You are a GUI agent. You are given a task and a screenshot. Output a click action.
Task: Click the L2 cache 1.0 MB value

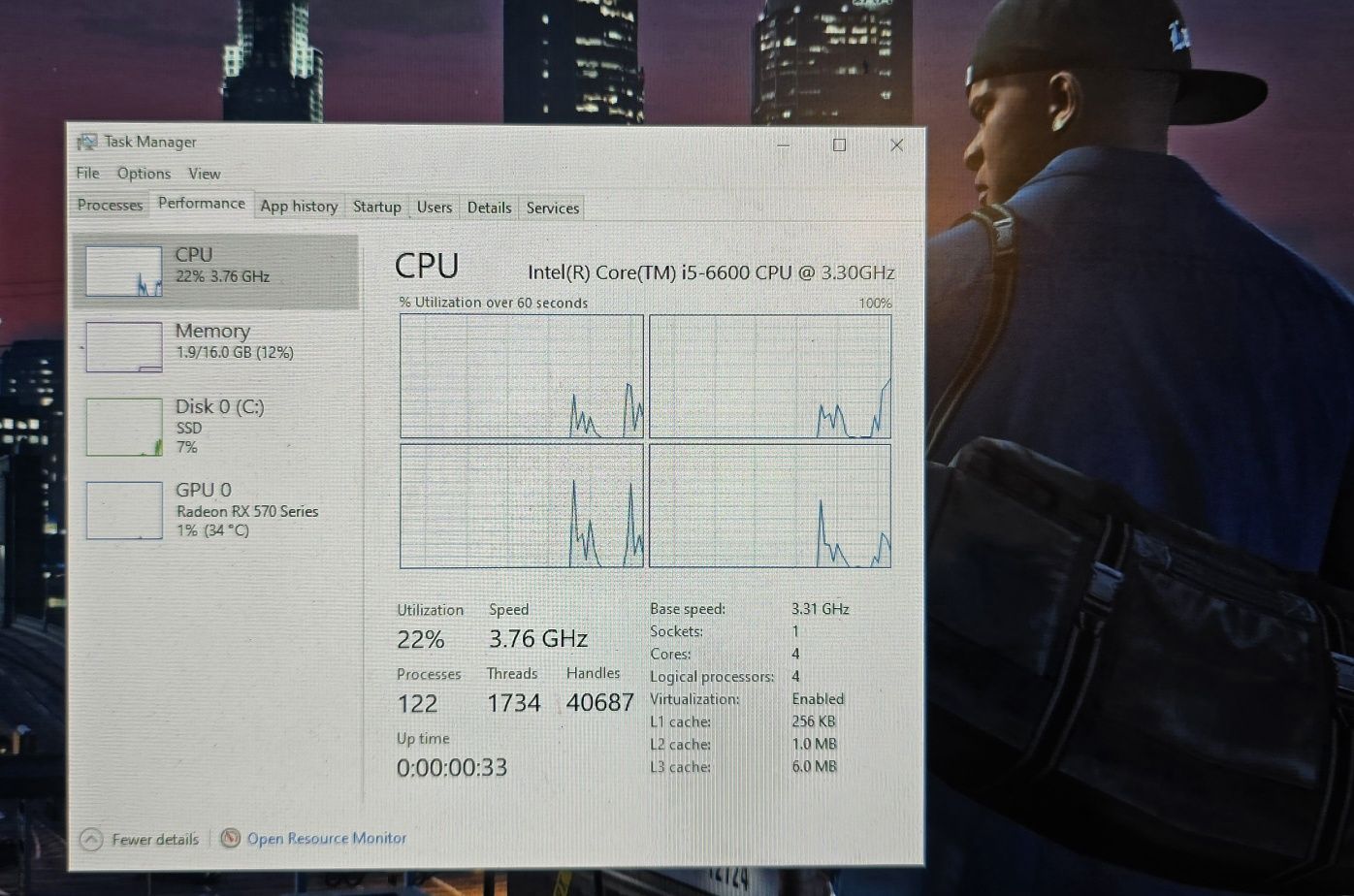click(814, 744)
